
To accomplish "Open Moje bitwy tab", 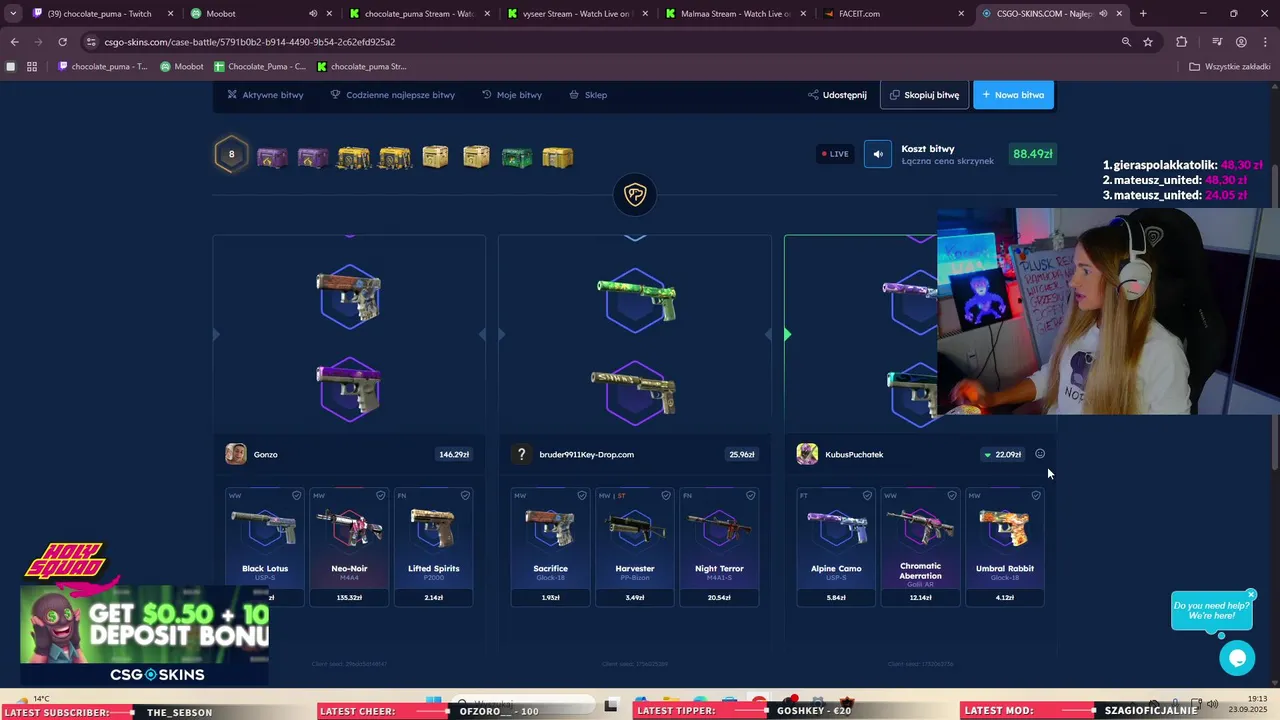I will (512, 95).
